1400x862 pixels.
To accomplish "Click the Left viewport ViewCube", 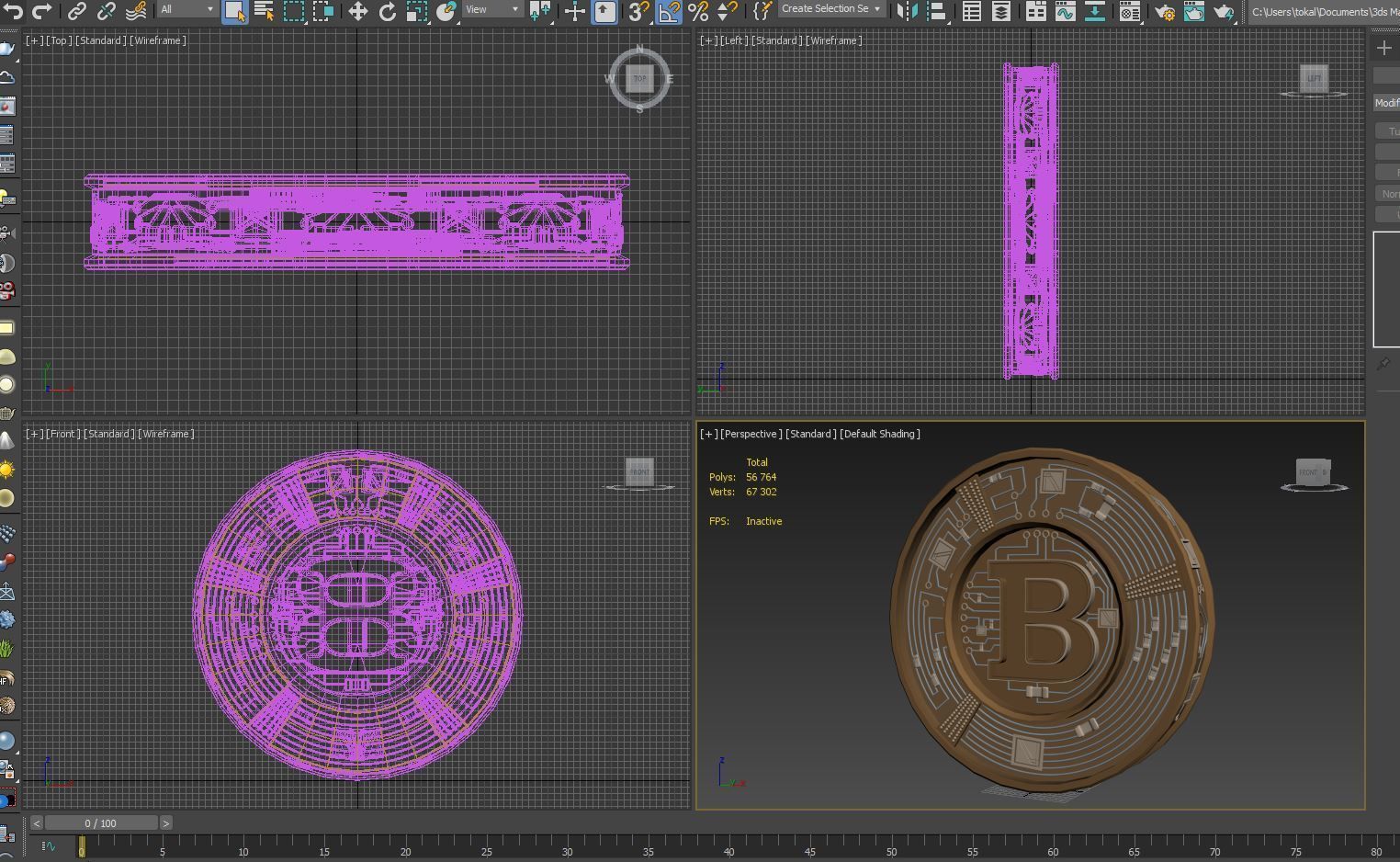I will [x=1314, y=79].
